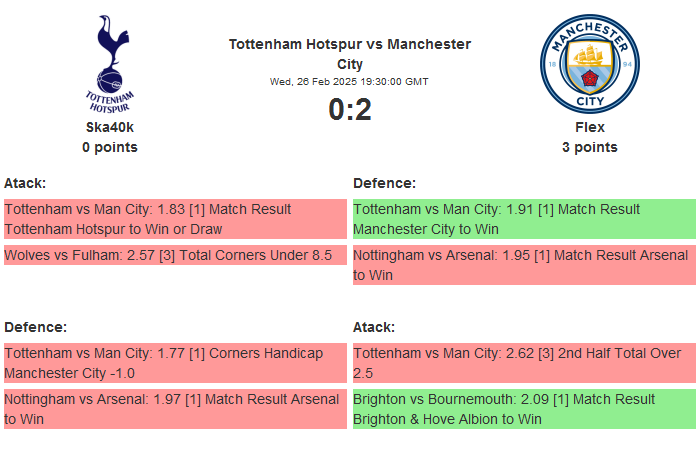Image resolution: width=700 pixels, height=460 pixels.
Task: Click the 0:2 match score
Action: coord(350,109)
